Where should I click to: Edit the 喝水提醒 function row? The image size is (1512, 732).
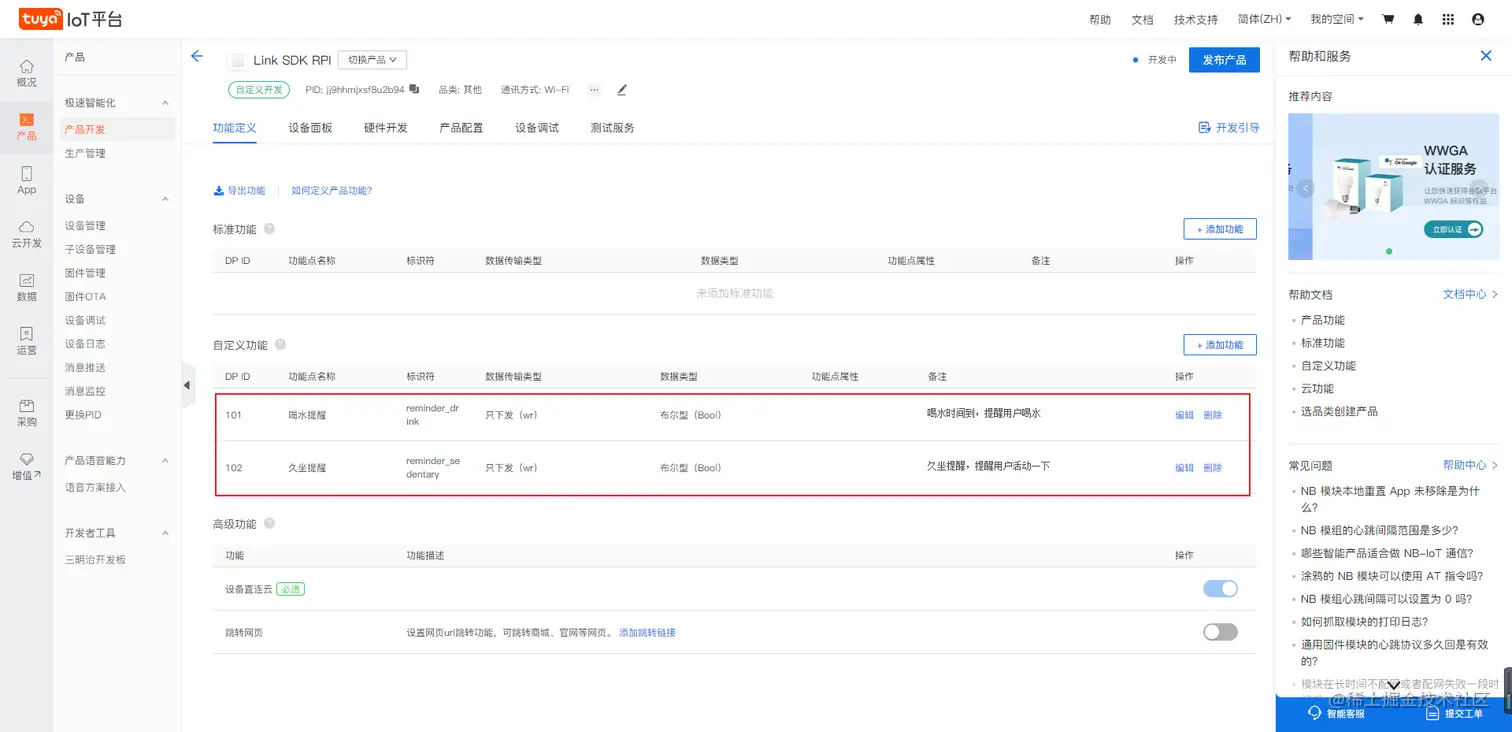click(1184, 415)
